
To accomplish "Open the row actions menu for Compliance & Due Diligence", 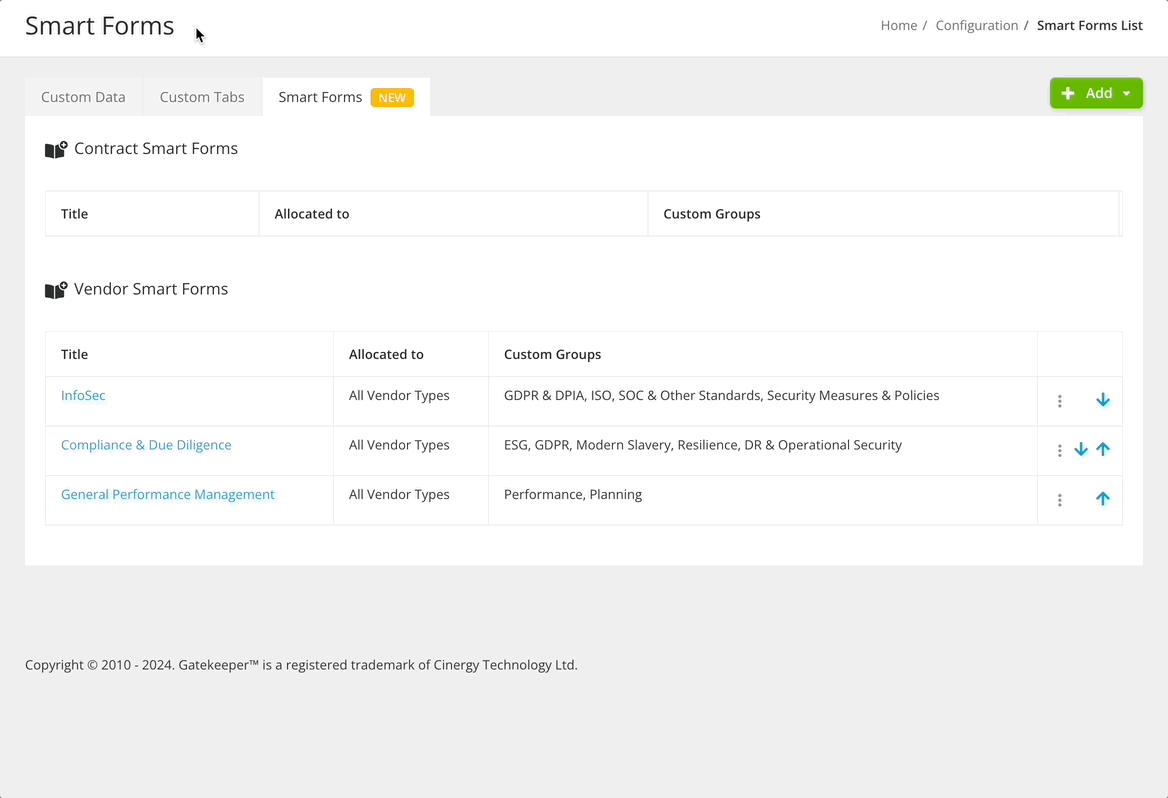I will (x=1059, y=450).
